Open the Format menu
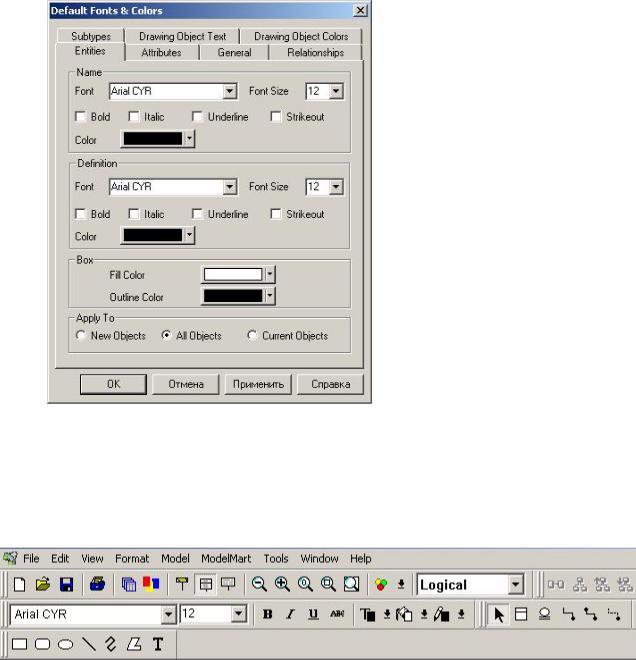Screen dimensions: 636x660 132,559
